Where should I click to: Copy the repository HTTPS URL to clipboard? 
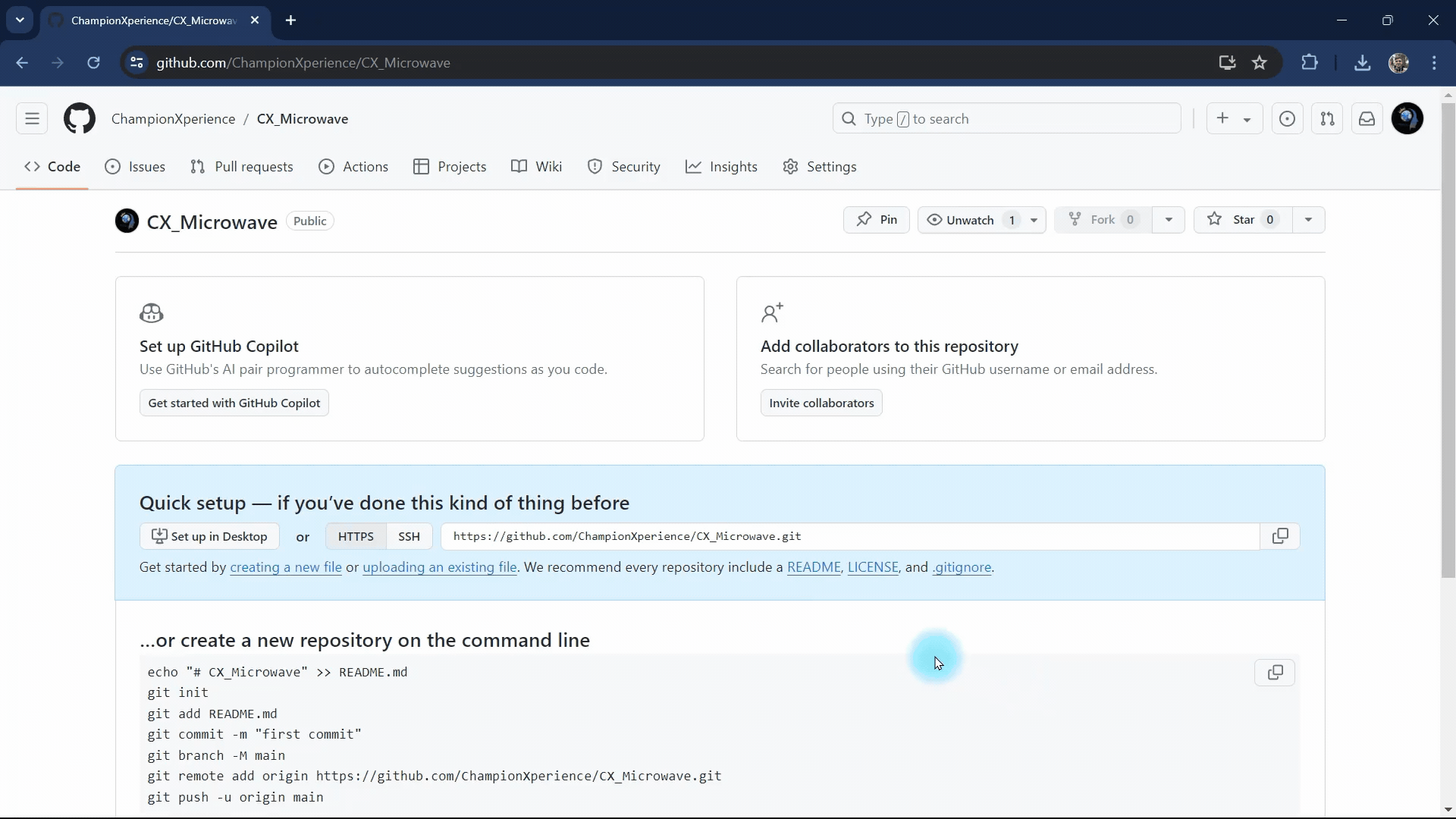[x=1280, y=536]
